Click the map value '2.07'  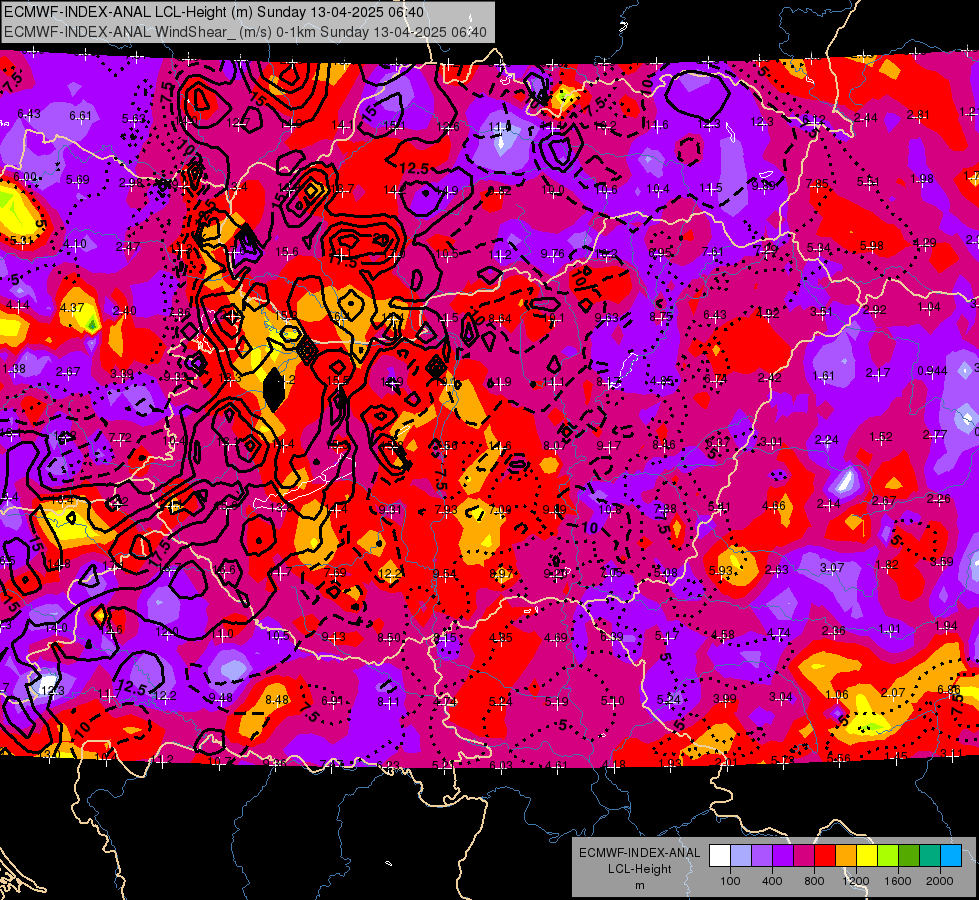click(x=893, y=693)
